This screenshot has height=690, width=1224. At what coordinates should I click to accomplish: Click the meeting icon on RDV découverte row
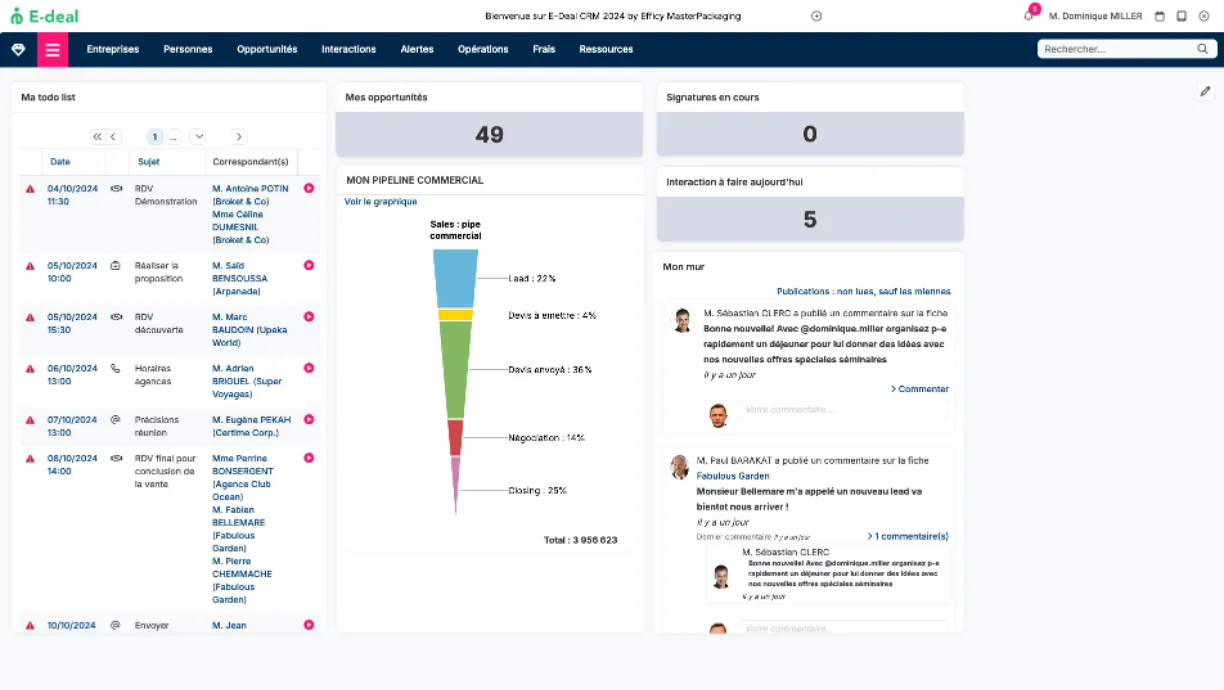116,316
